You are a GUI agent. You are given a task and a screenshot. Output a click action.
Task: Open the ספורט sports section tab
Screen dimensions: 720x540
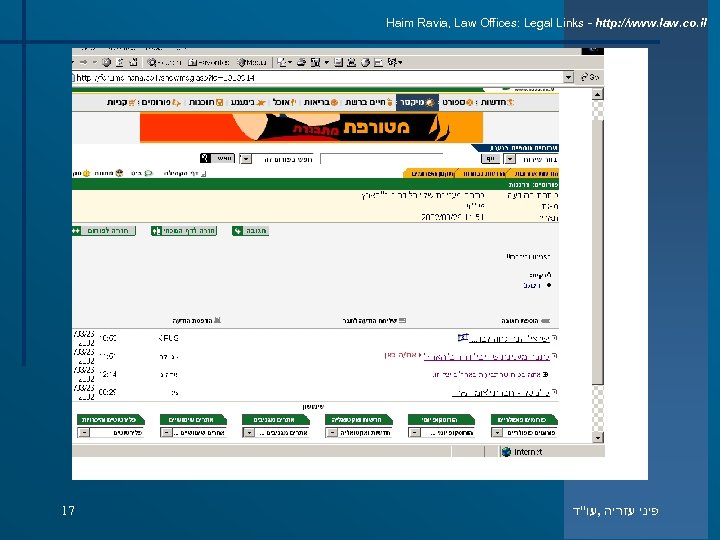457,102
